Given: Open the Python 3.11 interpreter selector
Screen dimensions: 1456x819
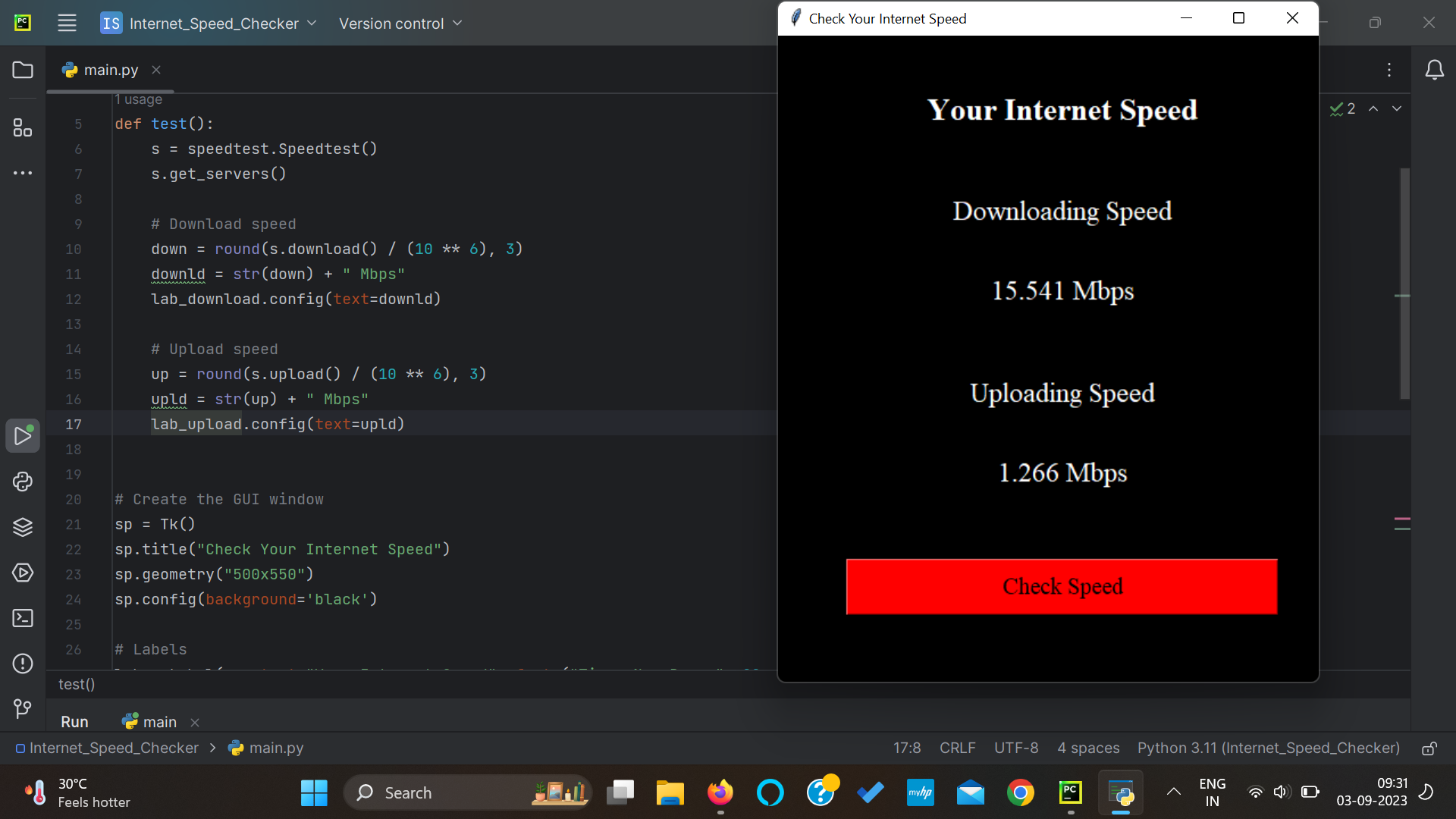Looking at the screenshot, I should pyautogui.click(x=1268, y=748).
